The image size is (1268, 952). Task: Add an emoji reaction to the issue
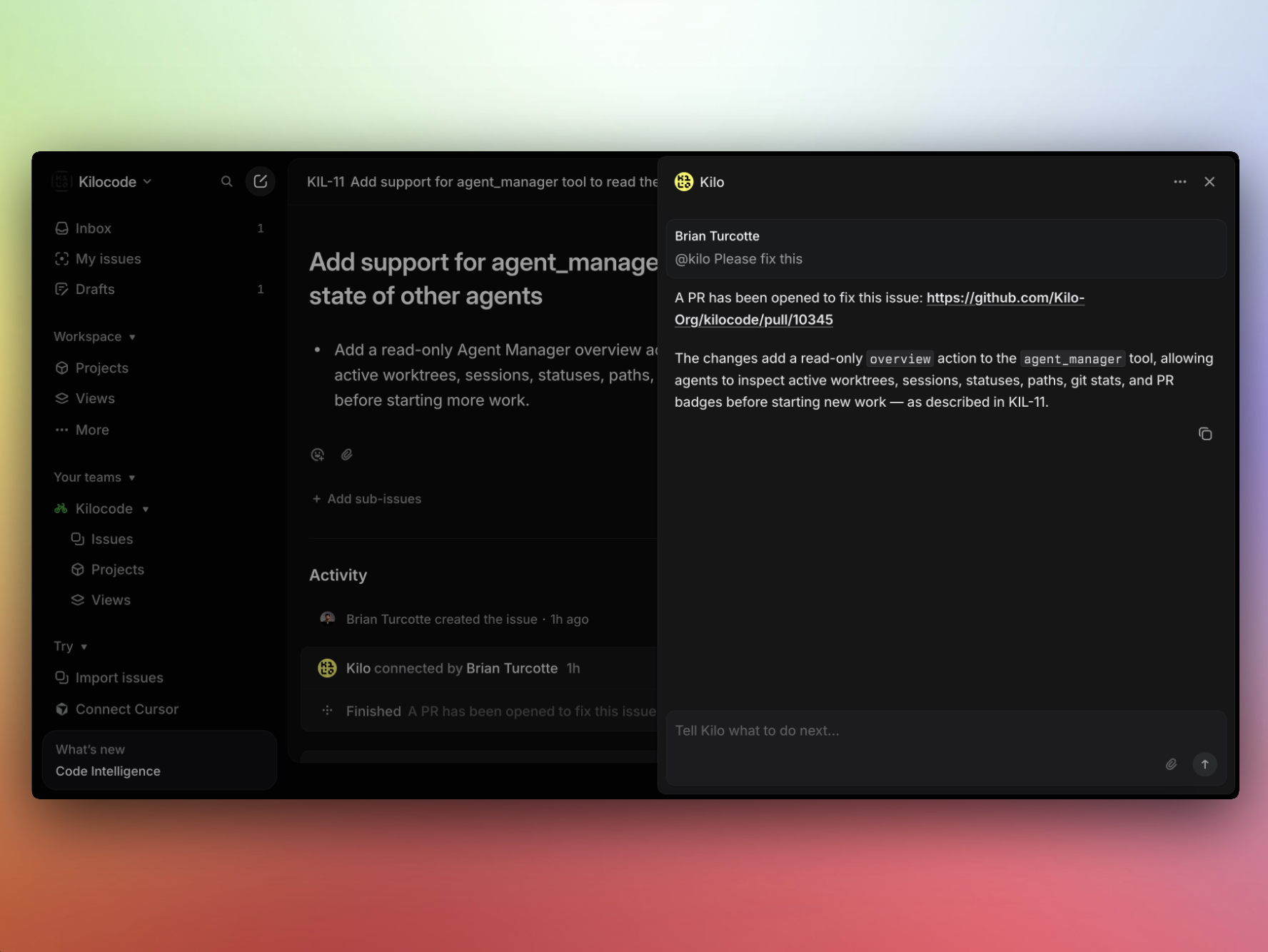[x=318, y=455]
